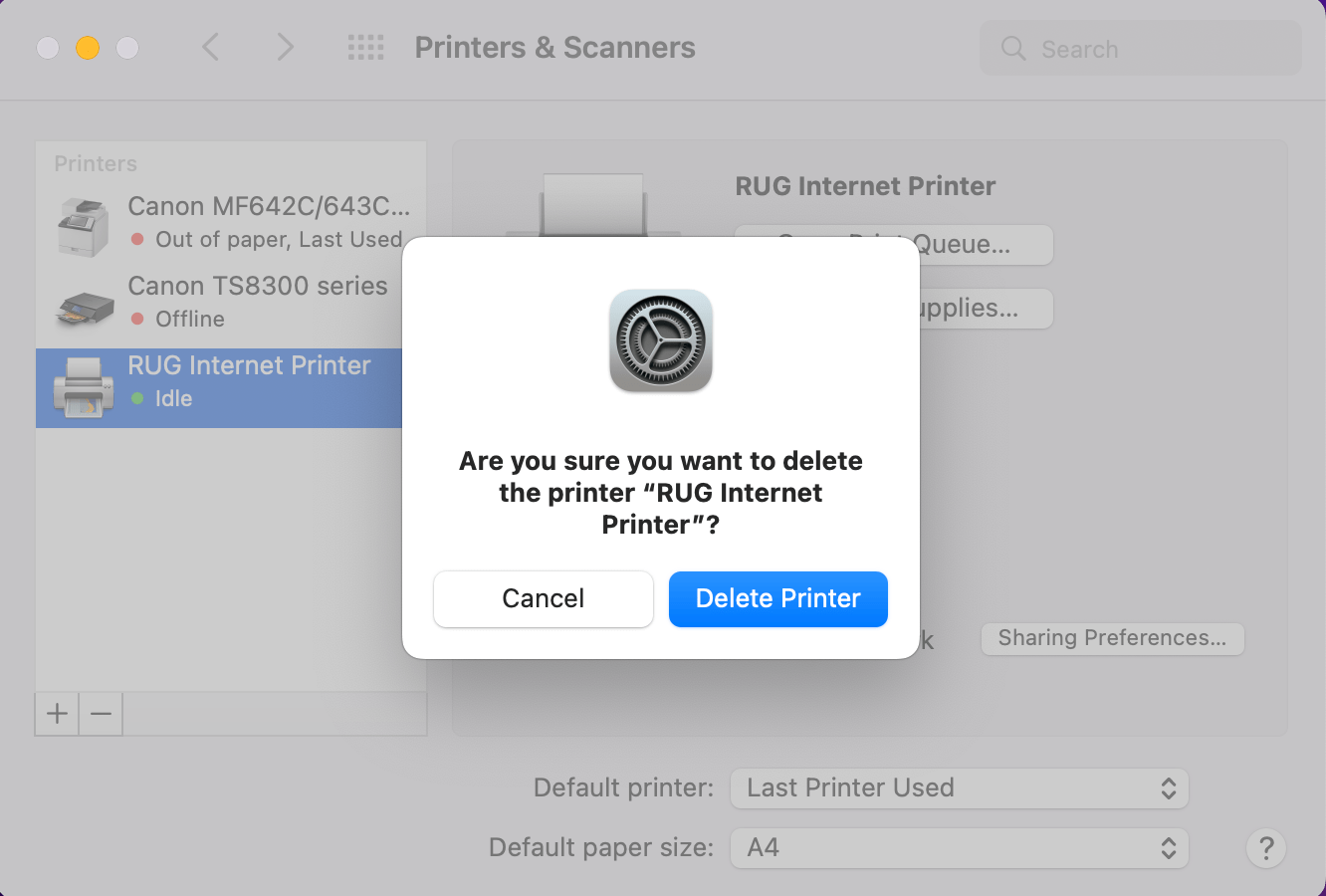This screenshot has height=896, width=1326.
Task: Open the Default paper size dropdown
Action: coord(959,847)
